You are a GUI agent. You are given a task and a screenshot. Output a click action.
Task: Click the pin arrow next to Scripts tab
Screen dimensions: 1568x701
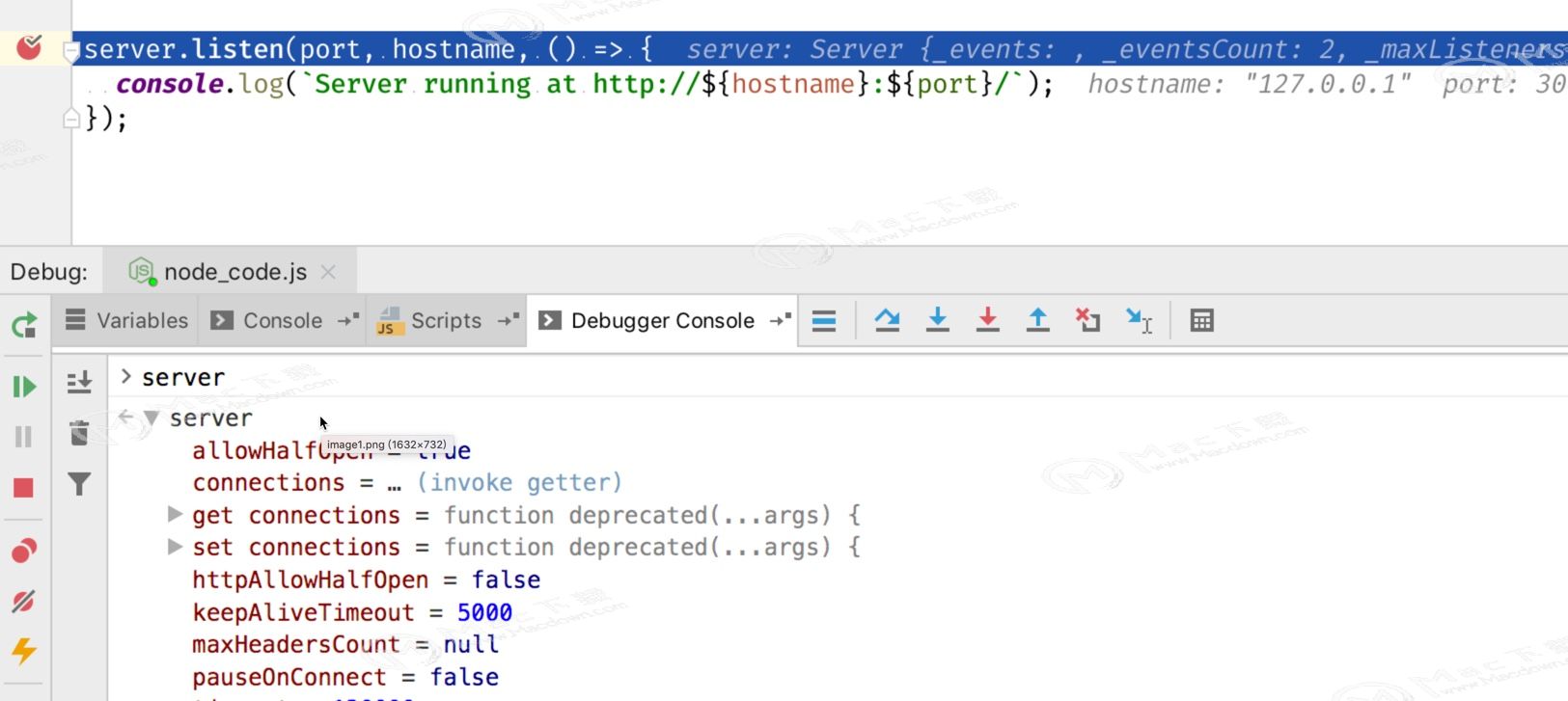pyautogui.click(x=509, y=320)
